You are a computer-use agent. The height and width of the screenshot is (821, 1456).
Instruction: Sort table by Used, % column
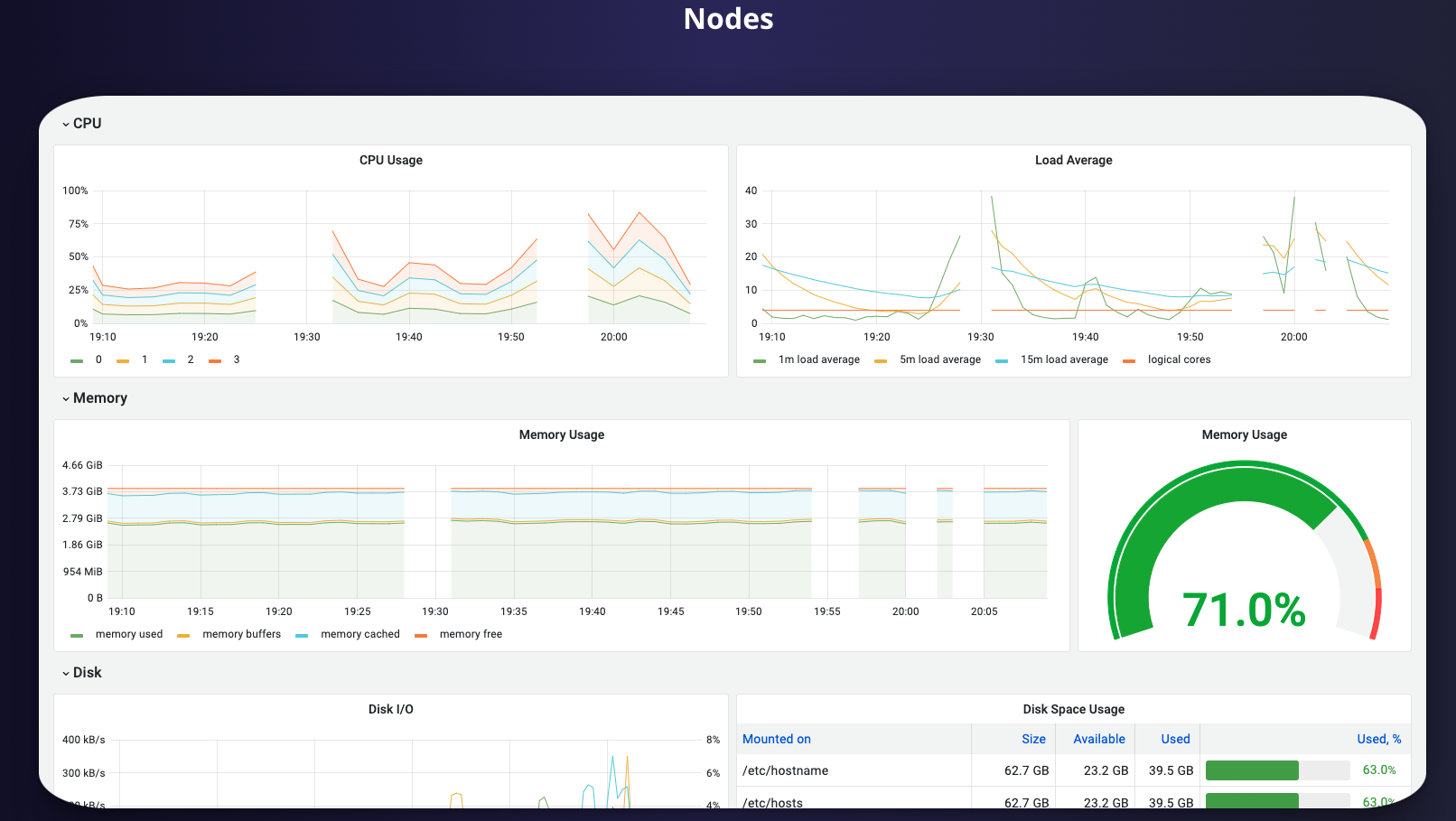click(x=1379, y=739)
